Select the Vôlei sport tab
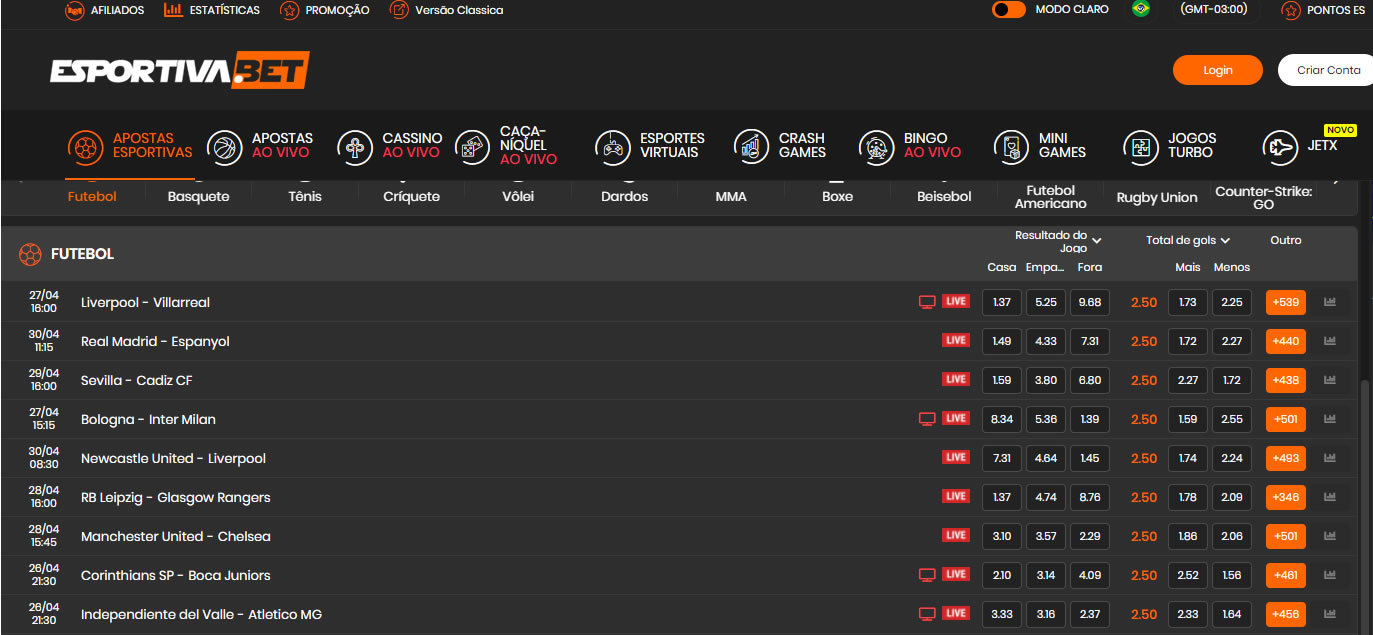This screenshot has width=1373, height=635. (518, 196)
